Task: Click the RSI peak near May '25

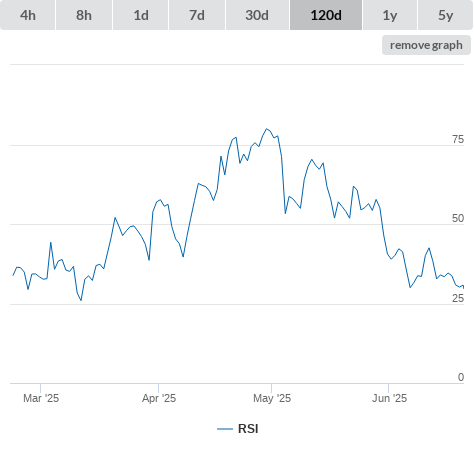Action: click(266, 129)
